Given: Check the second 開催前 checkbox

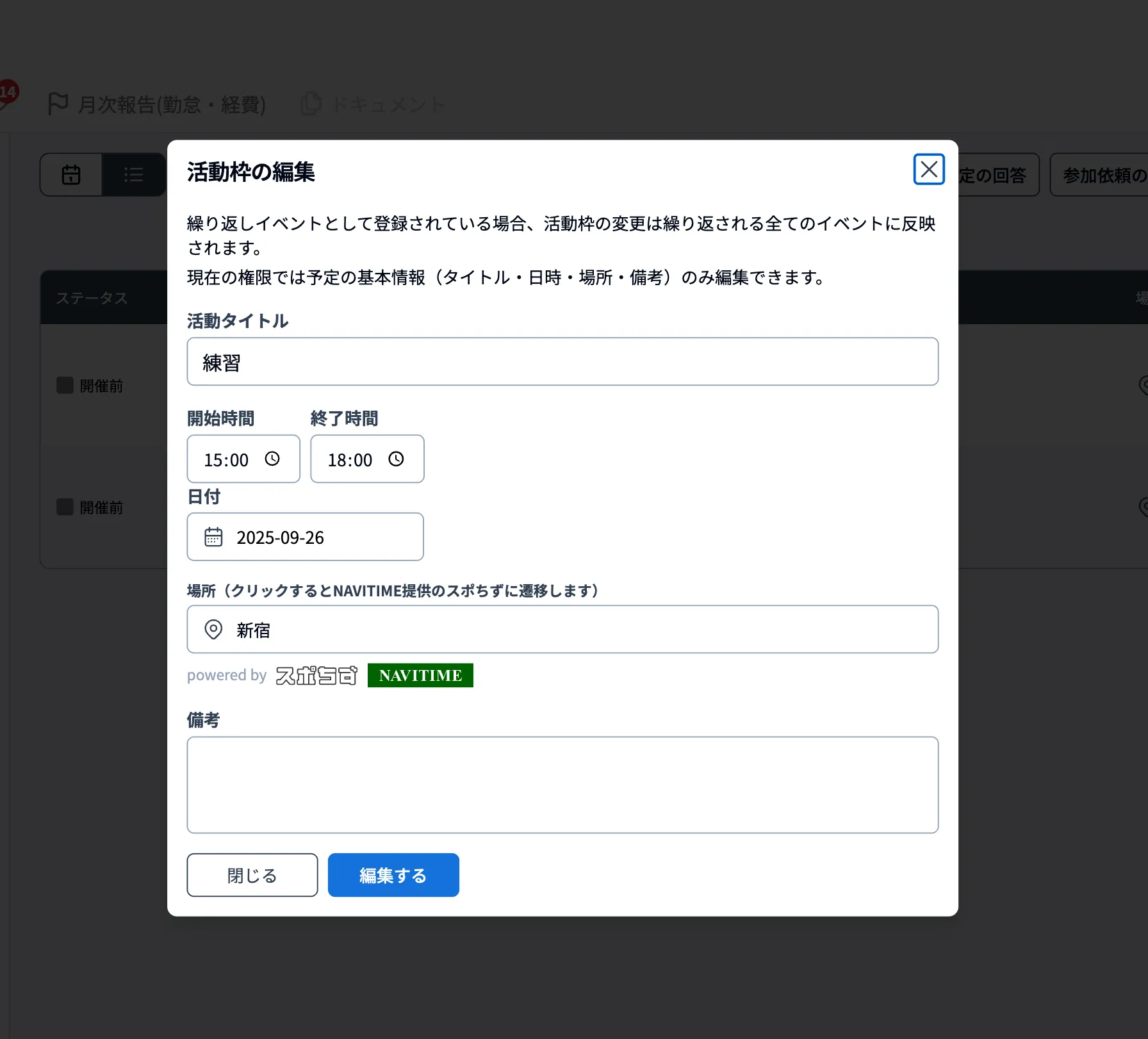Looking at the screenshot, I should click(x=65, y=507).
